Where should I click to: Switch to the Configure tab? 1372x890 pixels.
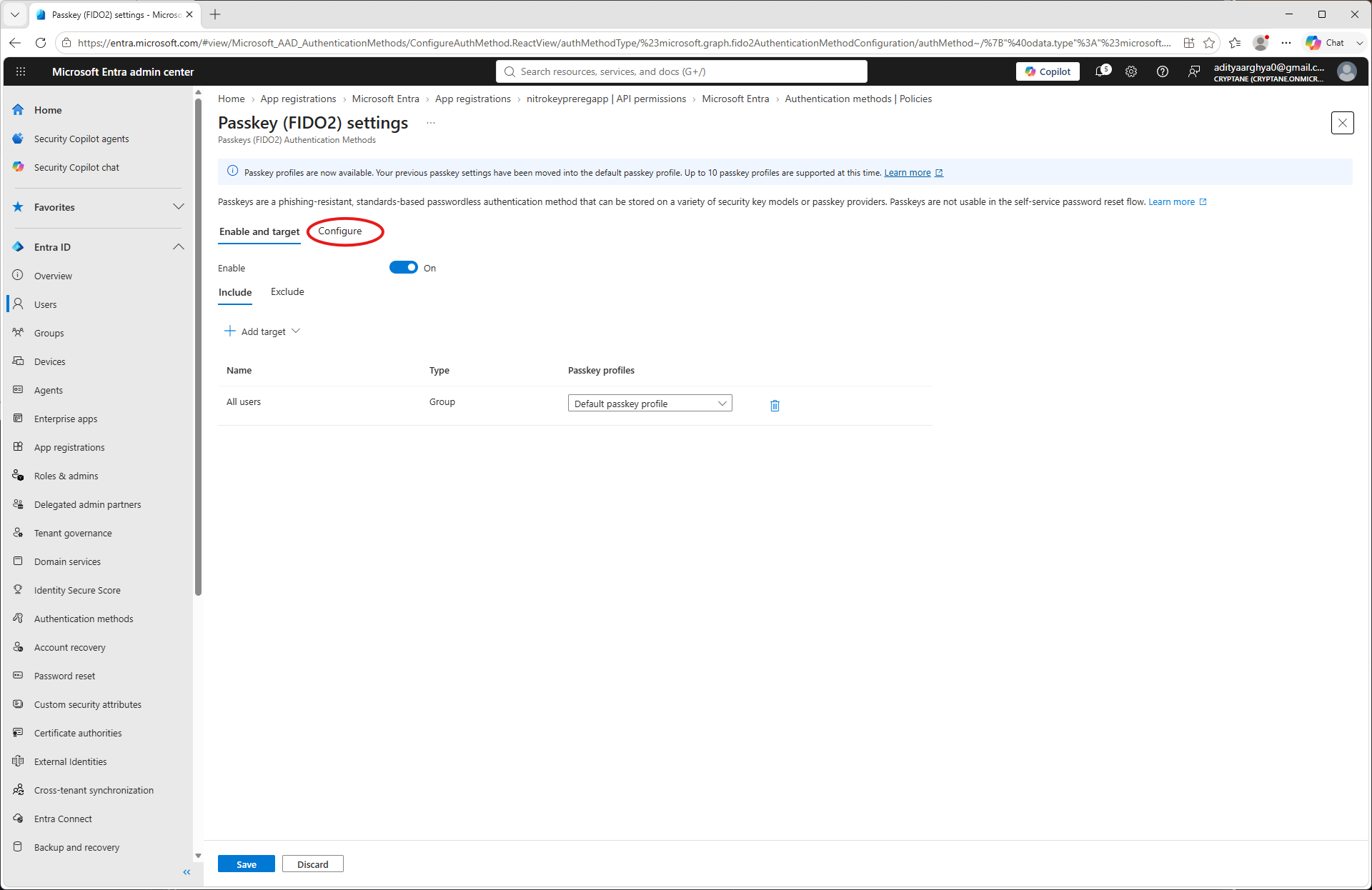(x=340, y=231)
